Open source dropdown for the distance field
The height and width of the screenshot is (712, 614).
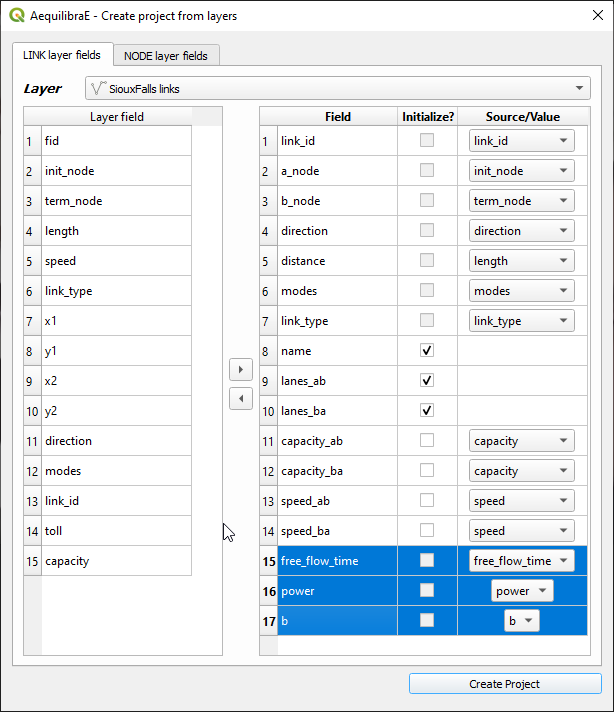pyautogui.click(x=521, y=261)
